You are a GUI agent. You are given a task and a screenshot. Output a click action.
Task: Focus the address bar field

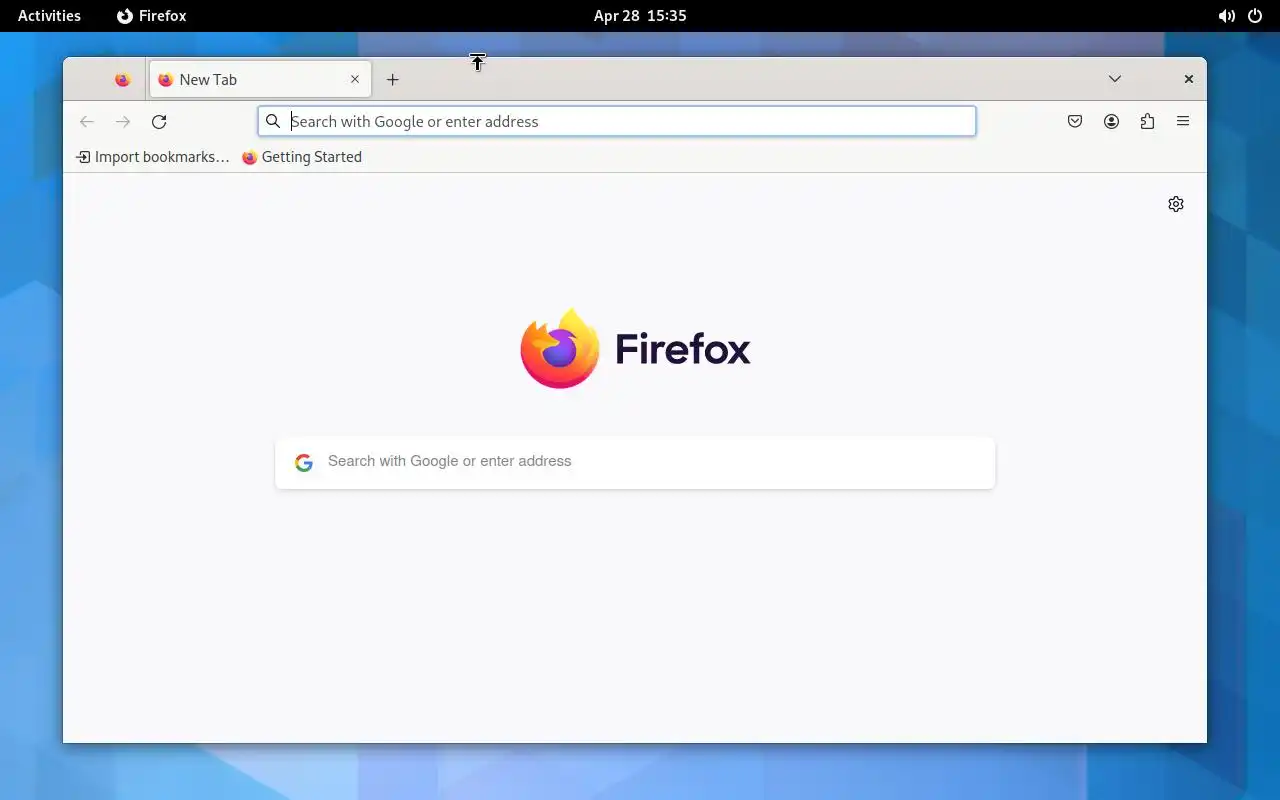pos(617,121)
